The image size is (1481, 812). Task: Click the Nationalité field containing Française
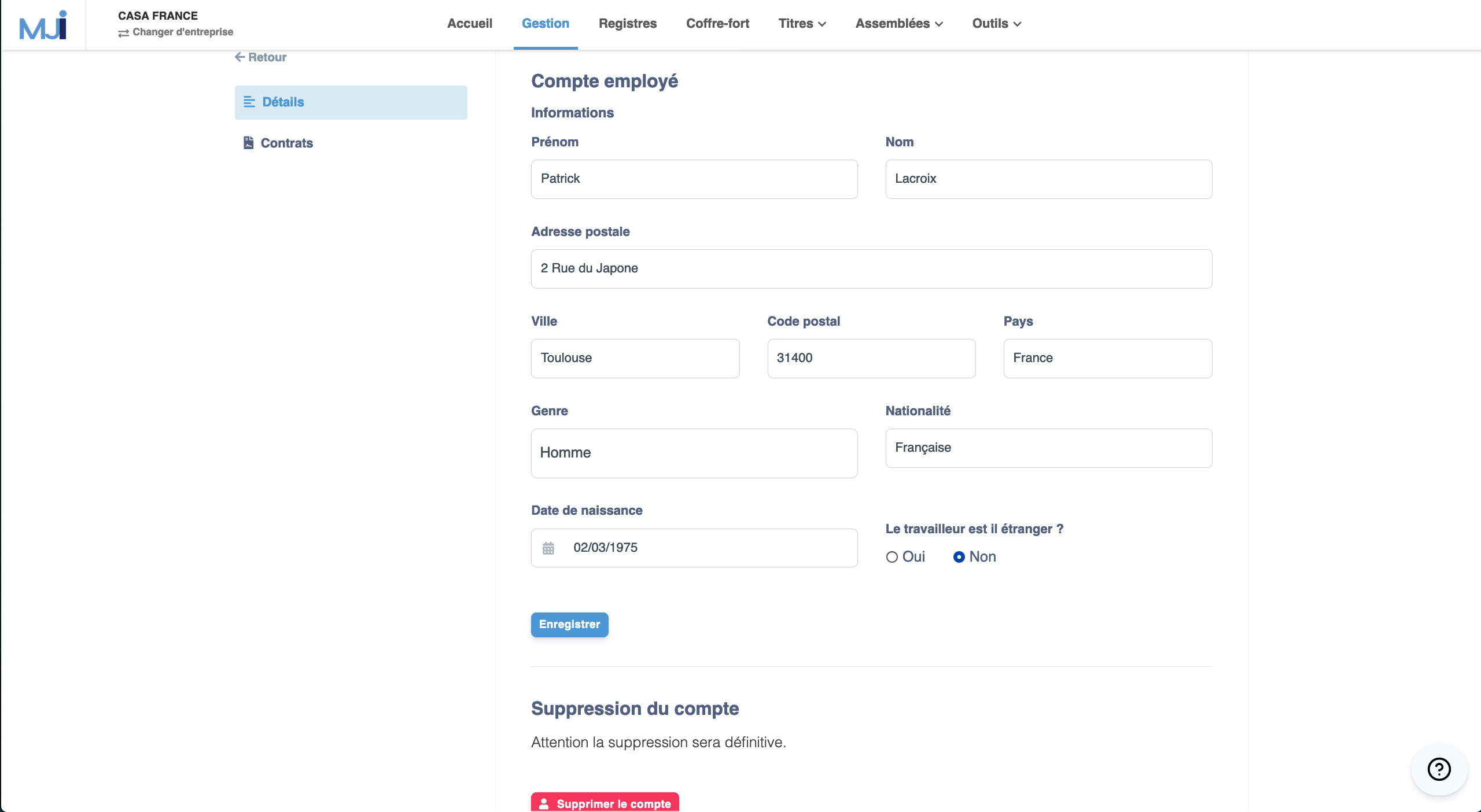(x=1049, y=448)
